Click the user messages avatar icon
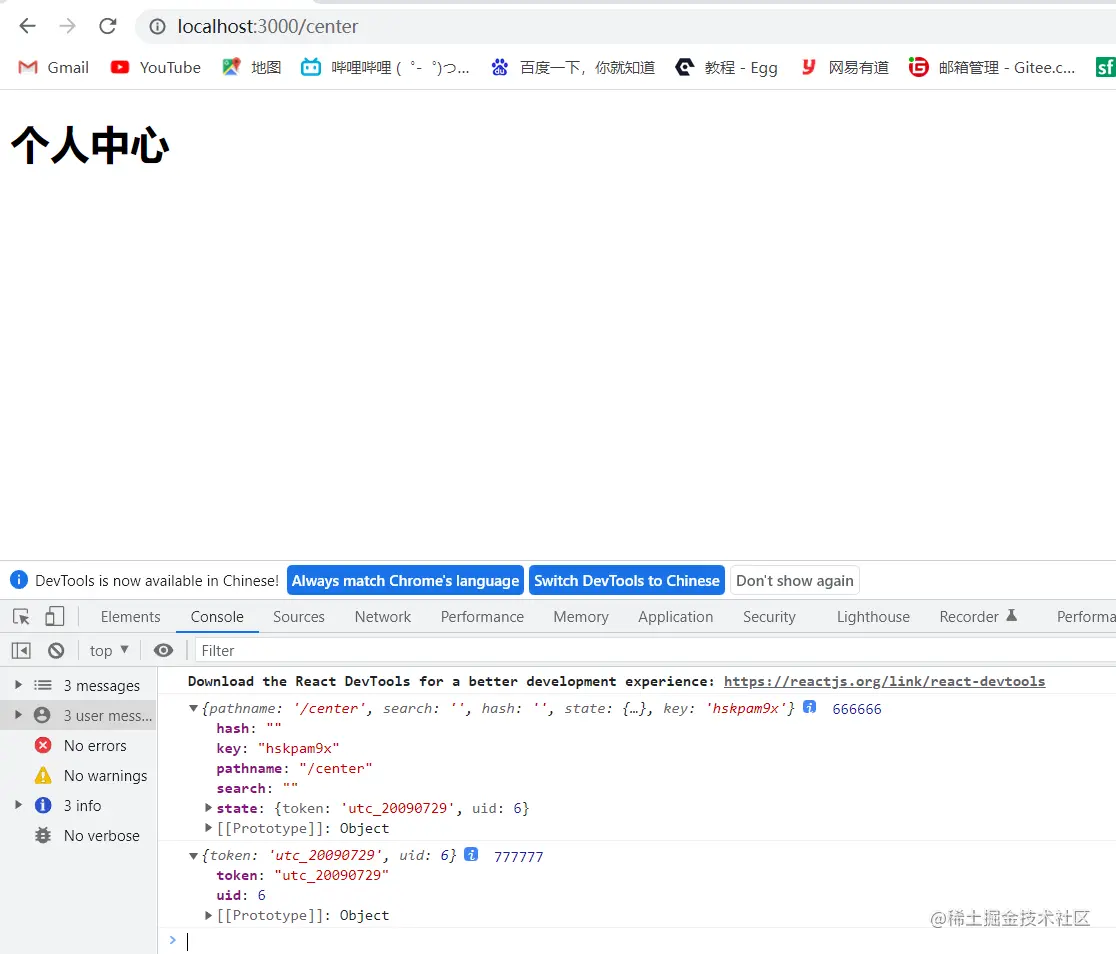 click(43, 715)
